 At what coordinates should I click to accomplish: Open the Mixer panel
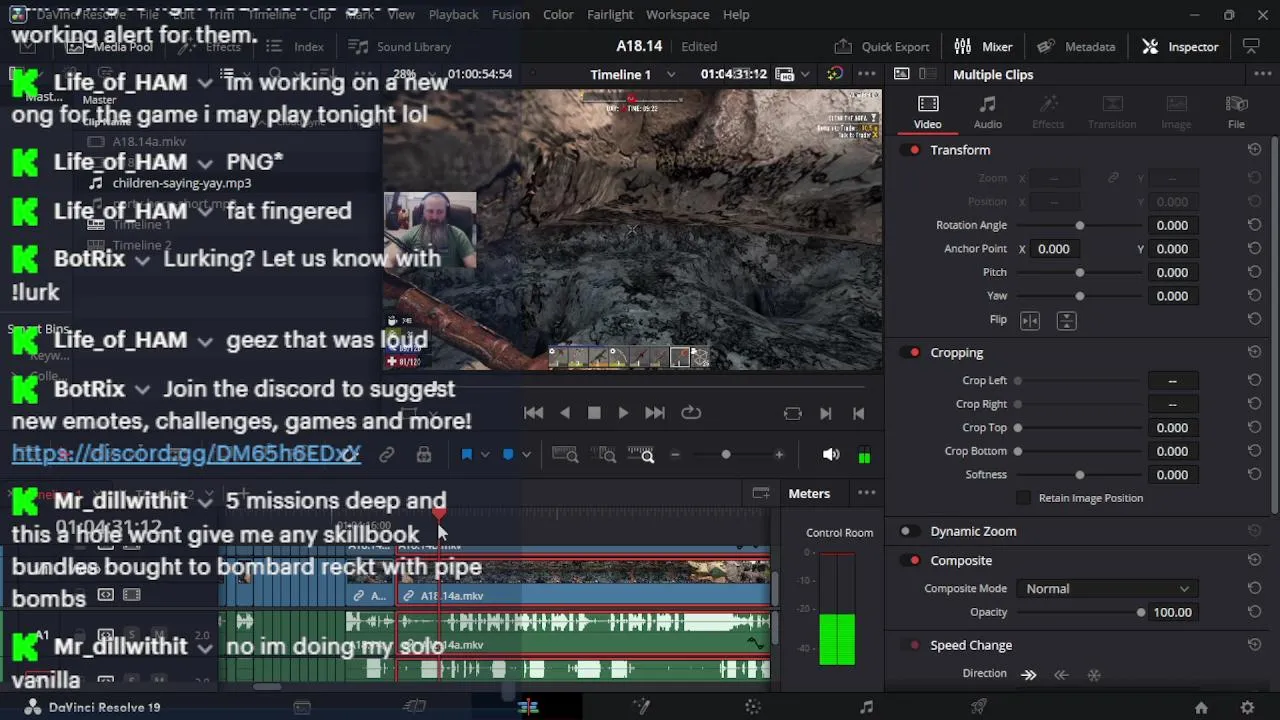[983, 46]
